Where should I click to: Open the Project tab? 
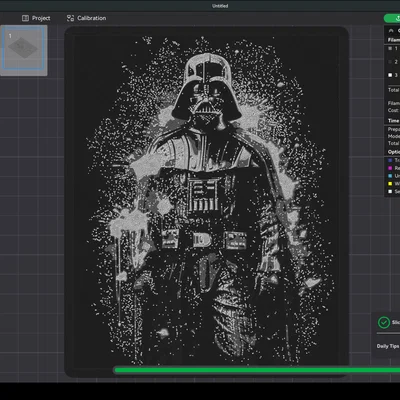(x=36, y=18)
